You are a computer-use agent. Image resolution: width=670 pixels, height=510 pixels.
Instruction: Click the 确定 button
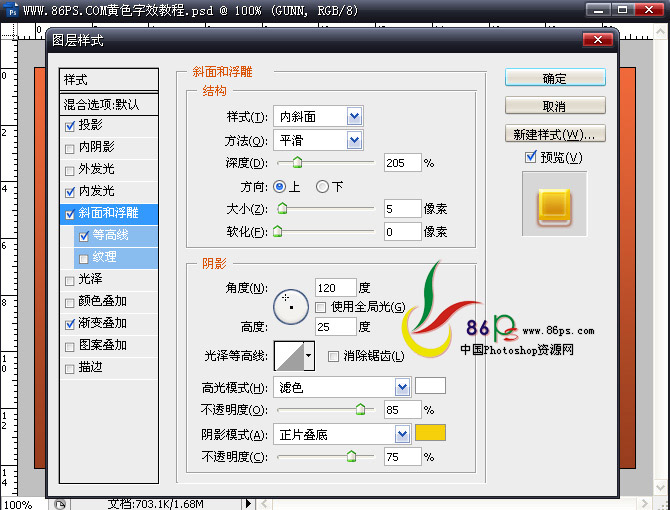[x=555, y=78]
